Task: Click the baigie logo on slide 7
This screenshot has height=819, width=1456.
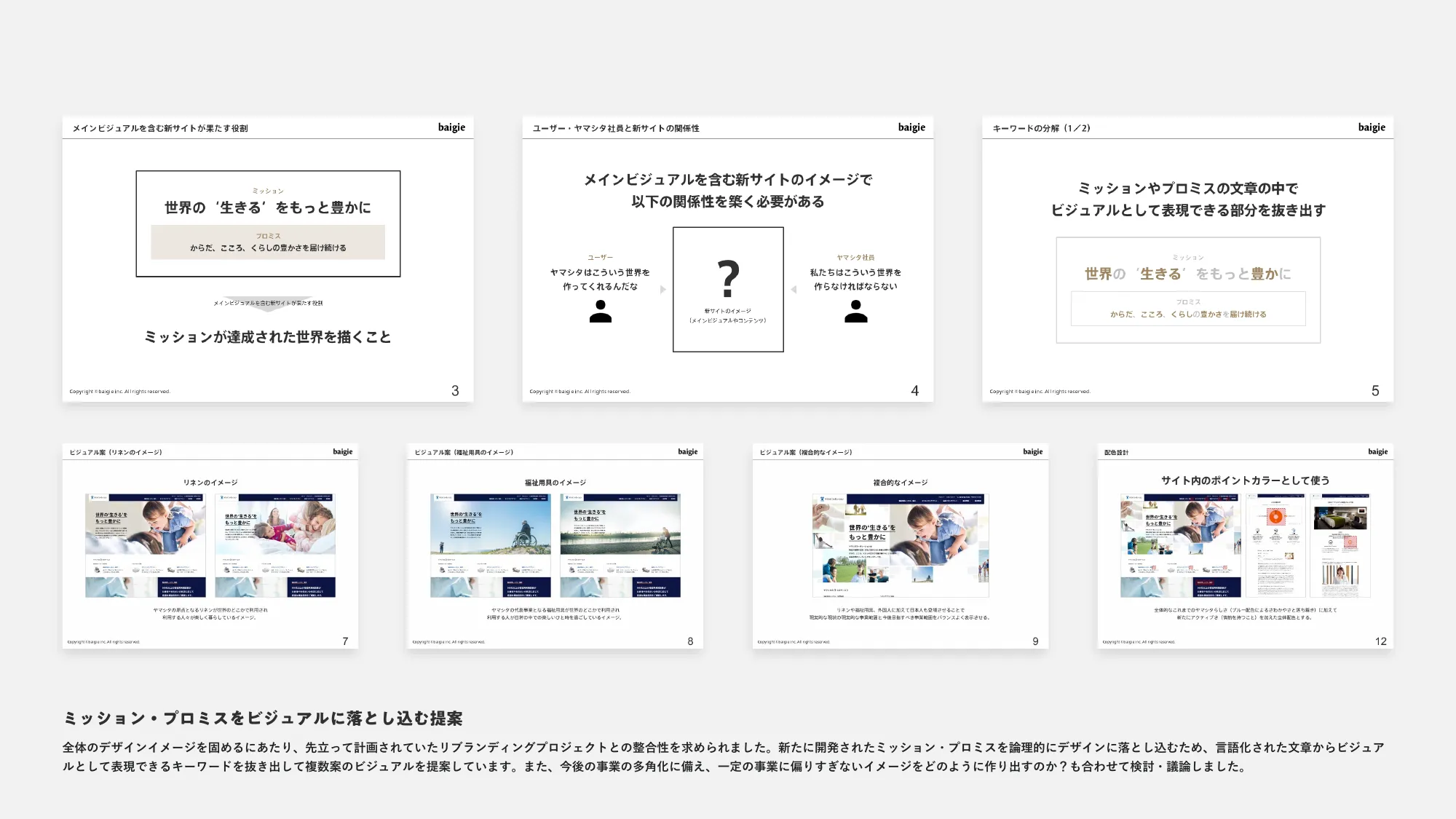Action: click(343, 452)
